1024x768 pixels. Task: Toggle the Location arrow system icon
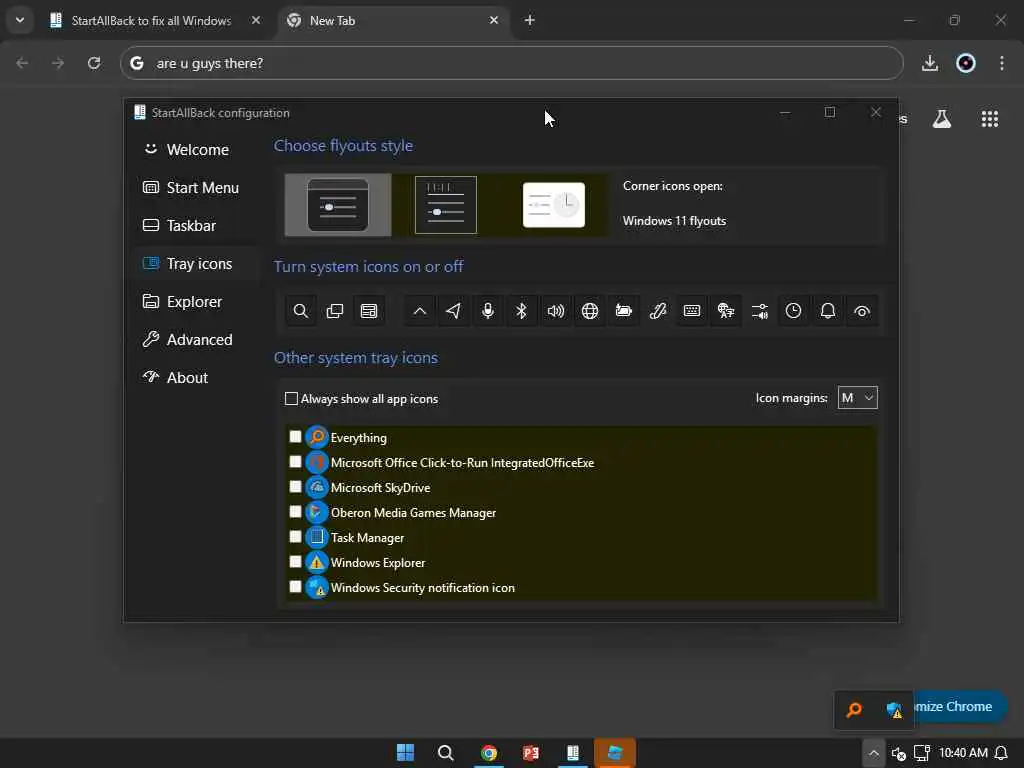coord(453,311)
